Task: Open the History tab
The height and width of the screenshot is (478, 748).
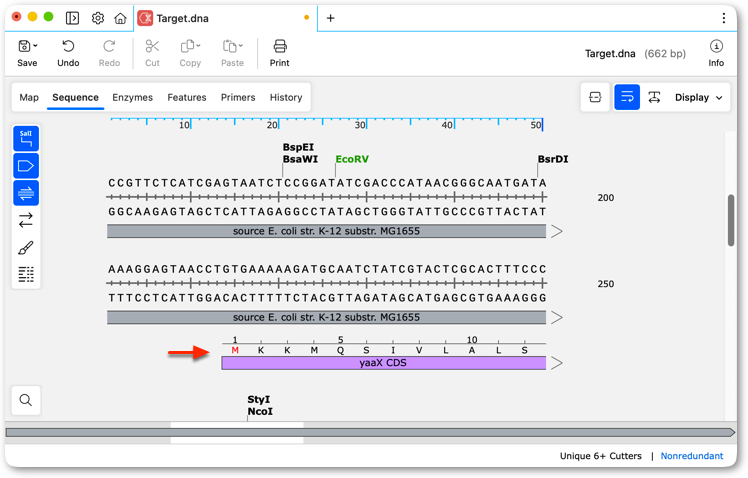Action: tap(286, 97)
